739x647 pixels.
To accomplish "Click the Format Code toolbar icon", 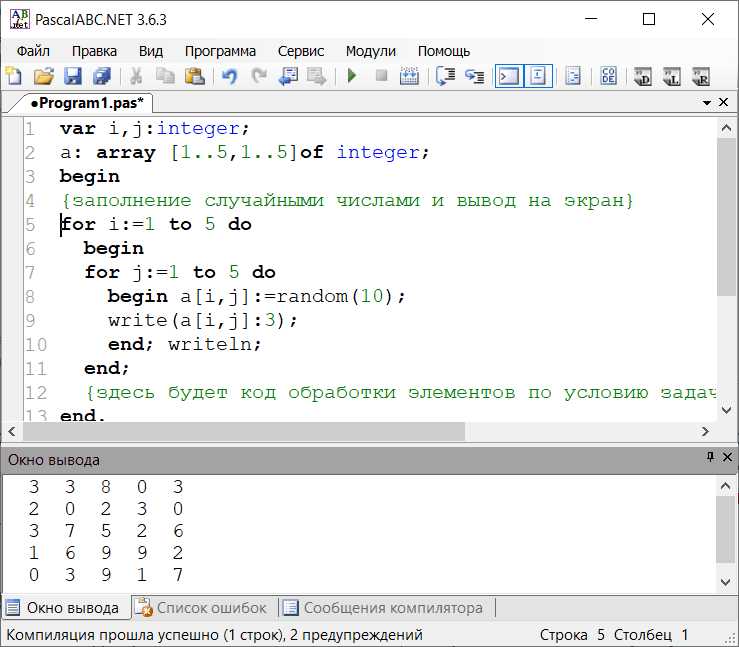I will tap(573, 76).
